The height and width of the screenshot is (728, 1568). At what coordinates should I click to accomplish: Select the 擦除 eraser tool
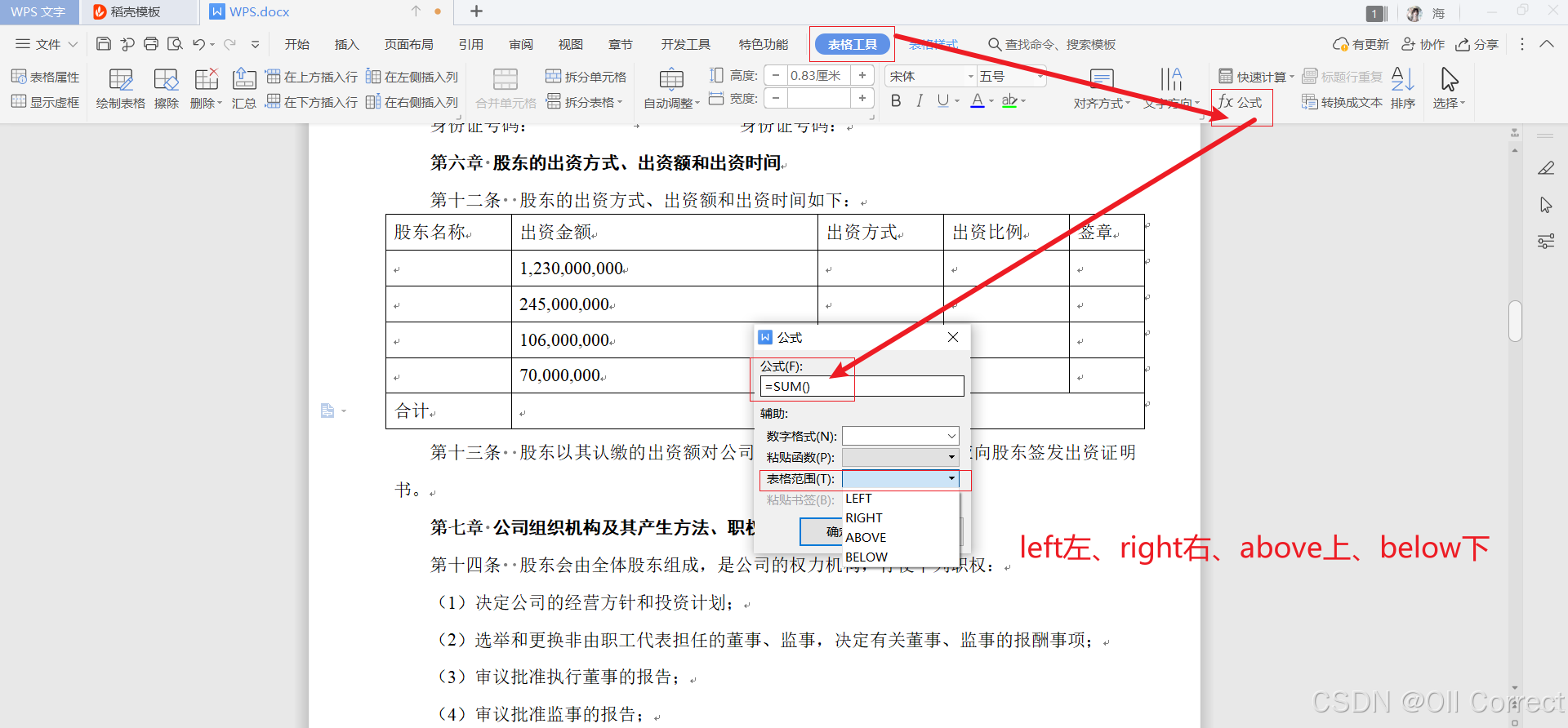point(166,89)
